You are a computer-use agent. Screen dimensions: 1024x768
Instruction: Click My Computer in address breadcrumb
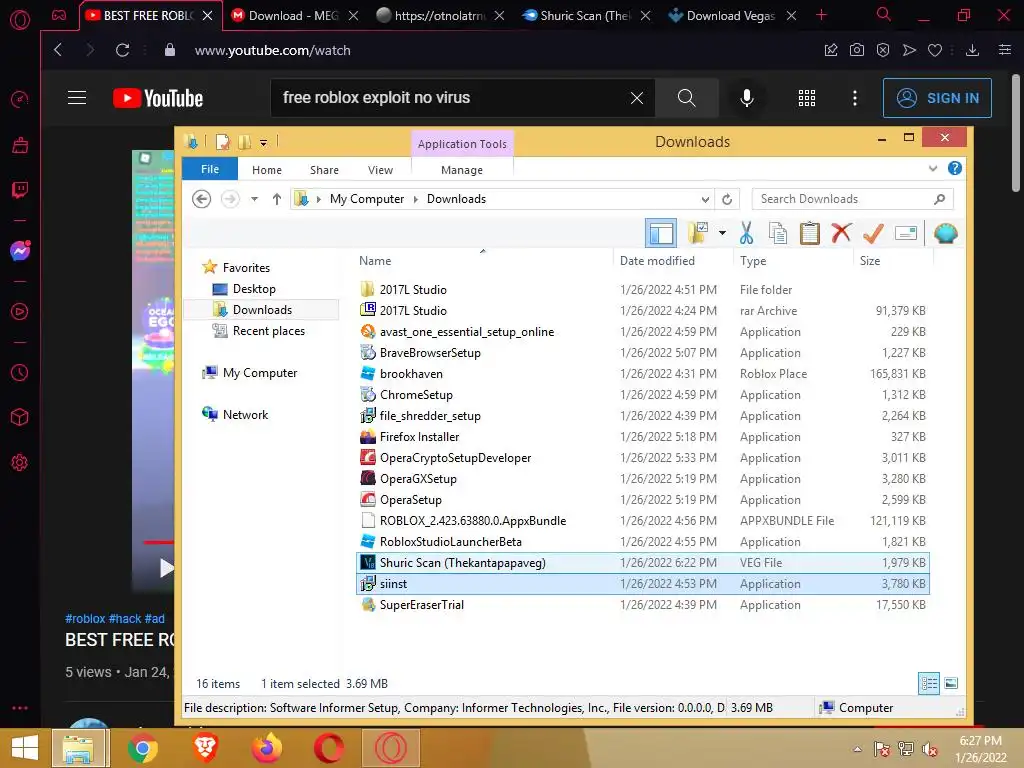click(x=367, y=199)
